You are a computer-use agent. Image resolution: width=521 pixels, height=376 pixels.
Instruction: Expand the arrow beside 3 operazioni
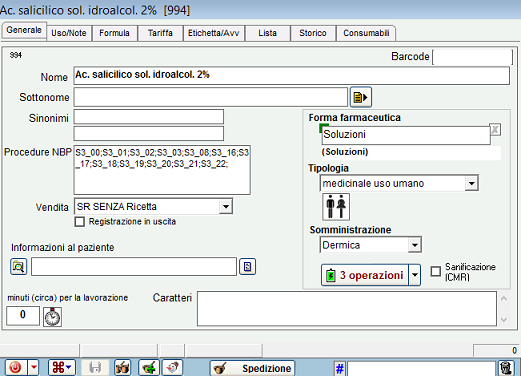coord(415,275)
